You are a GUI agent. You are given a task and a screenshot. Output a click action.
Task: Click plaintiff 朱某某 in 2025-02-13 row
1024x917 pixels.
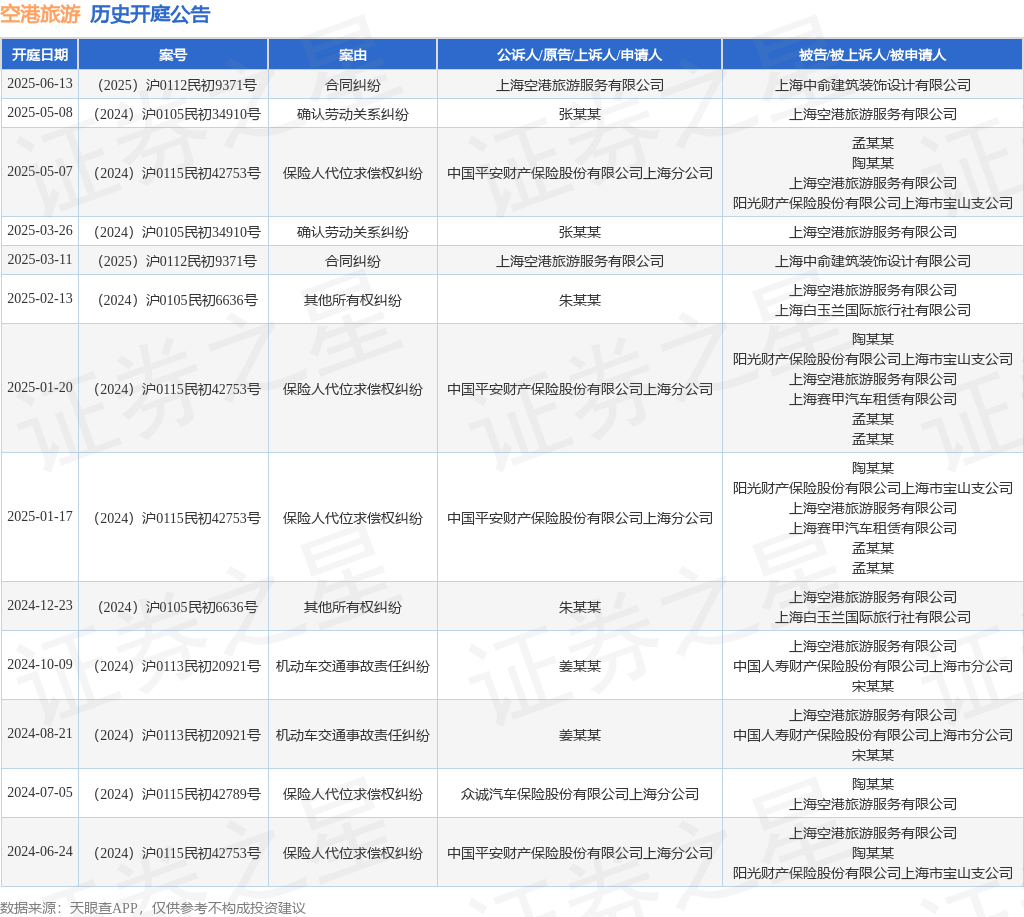(x=580, y=300)
